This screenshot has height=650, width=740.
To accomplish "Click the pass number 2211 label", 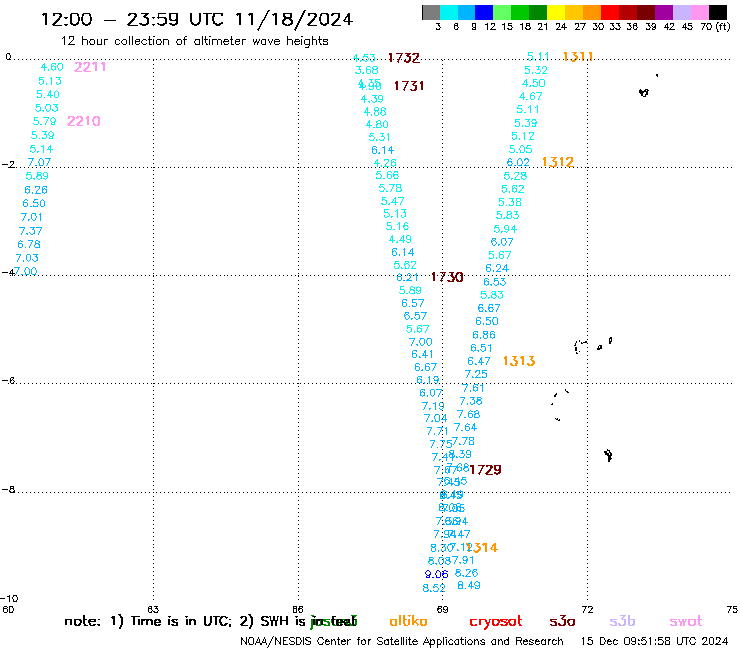I will pos(90,67).
